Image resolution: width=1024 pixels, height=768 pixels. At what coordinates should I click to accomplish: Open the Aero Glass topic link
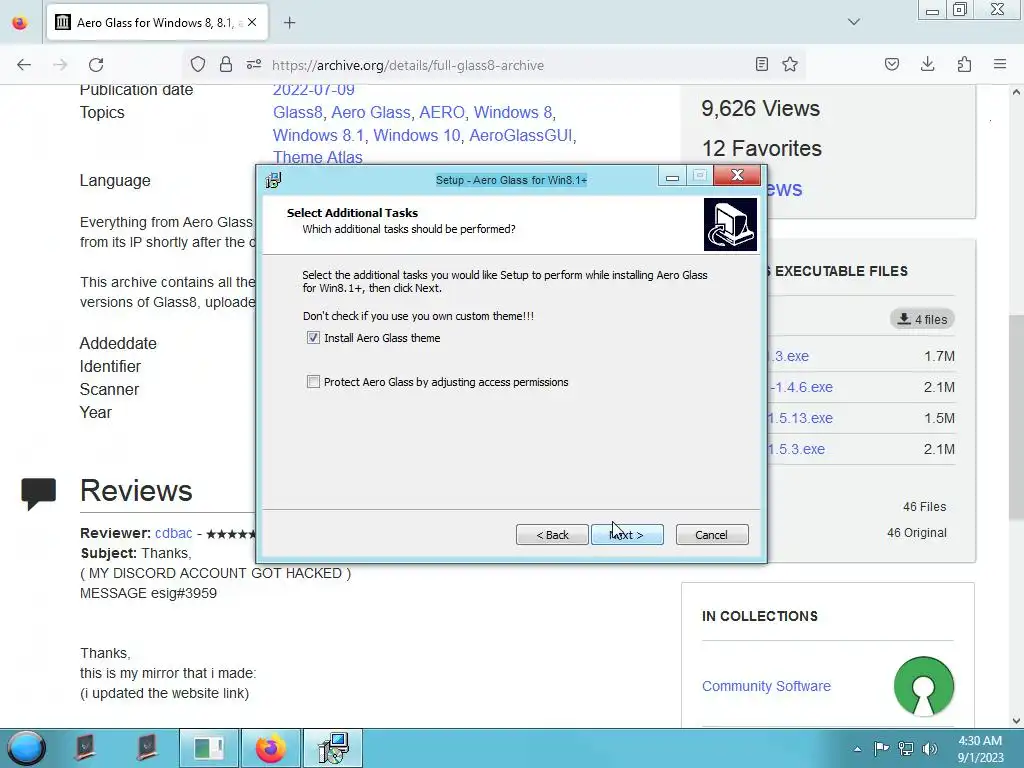tap(371, 112)
